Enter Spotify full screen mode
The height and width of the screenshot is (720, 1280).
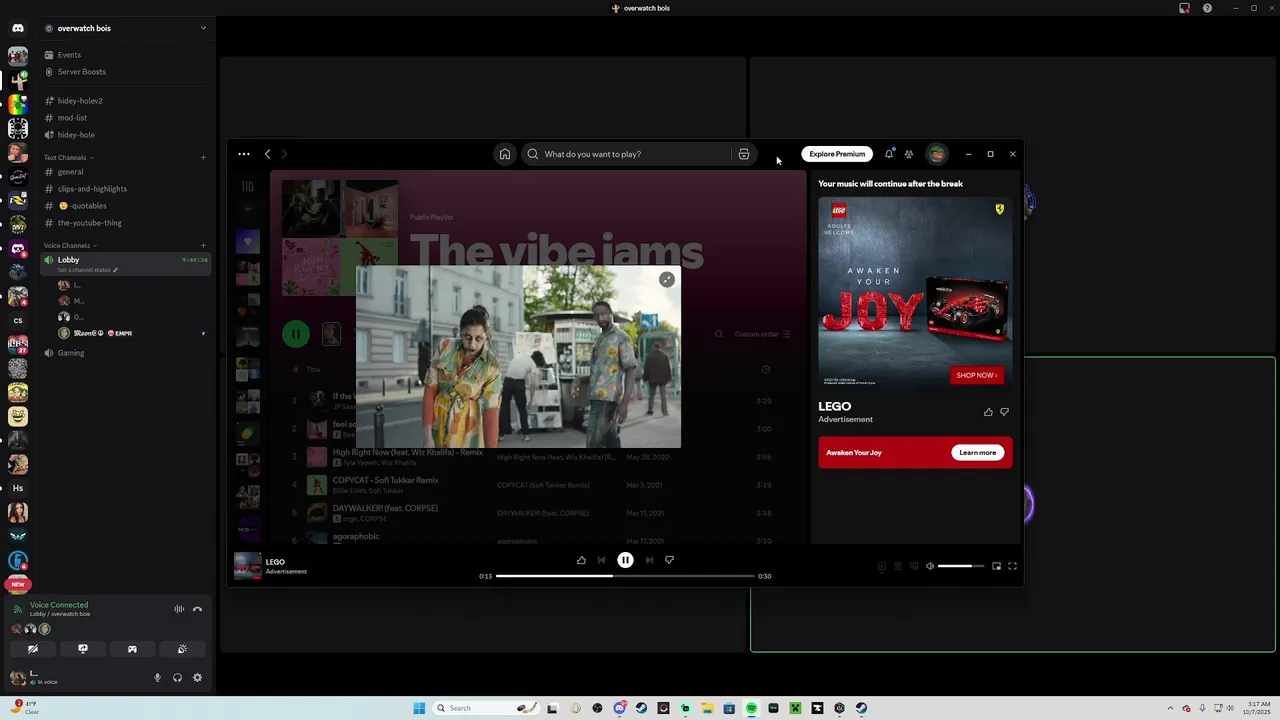(x=1012, y=566)
